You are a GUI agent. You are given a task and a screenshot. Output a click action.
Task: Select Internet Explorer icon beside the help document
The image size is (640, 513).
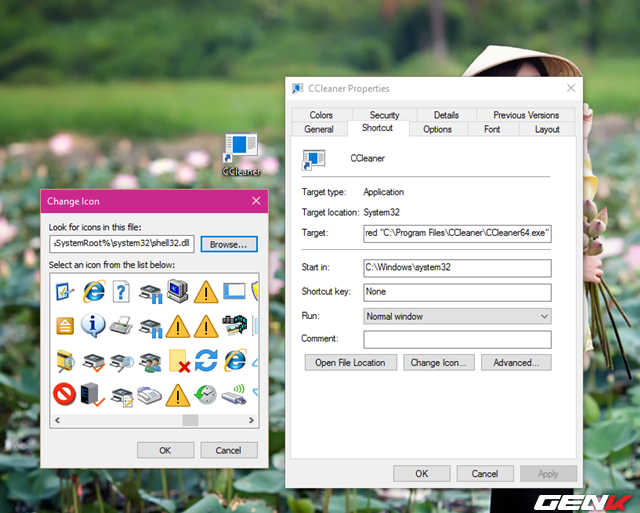pos(94,291)
